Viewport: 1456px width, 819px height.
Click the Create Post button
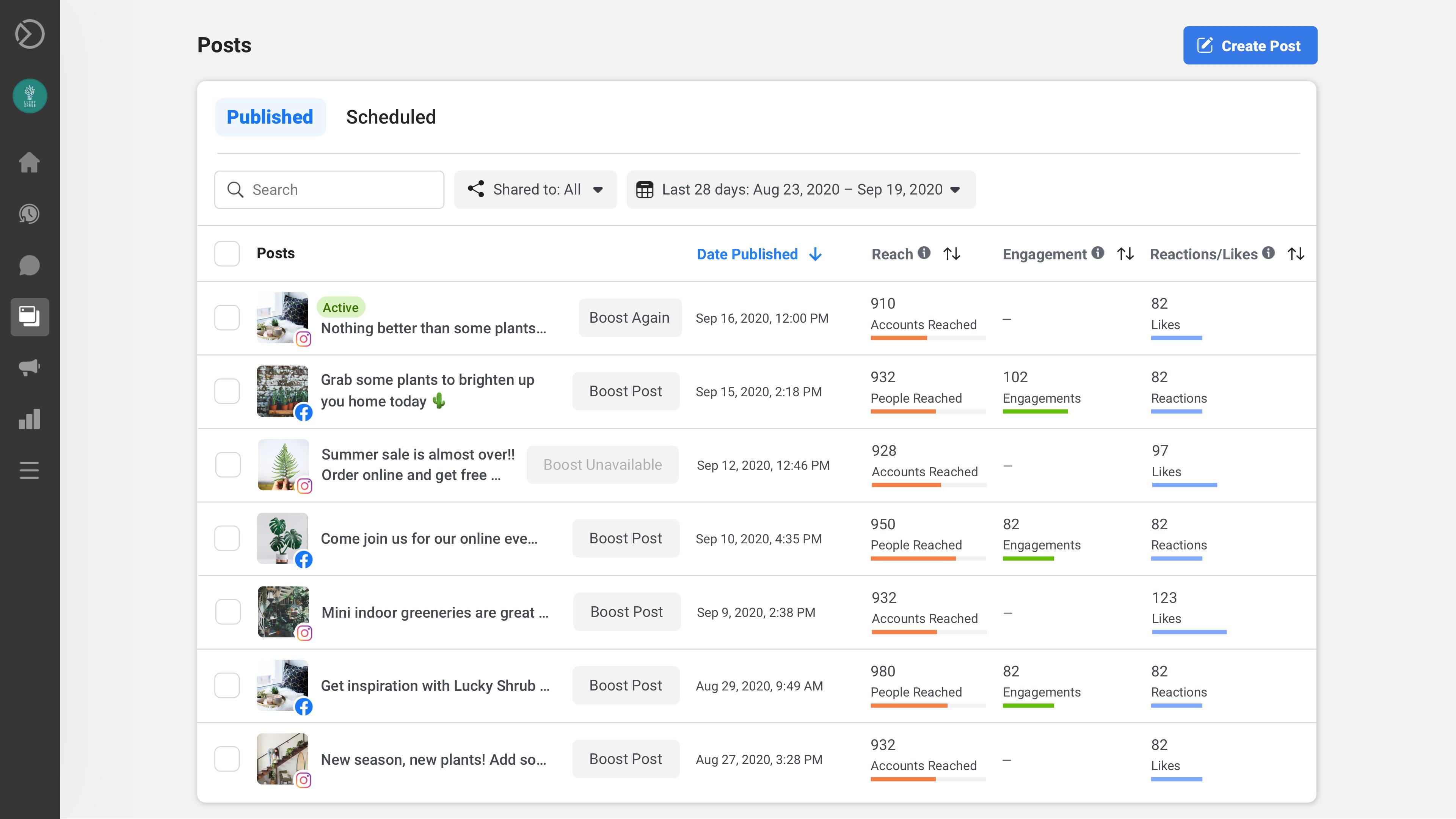pos(1250,45)
